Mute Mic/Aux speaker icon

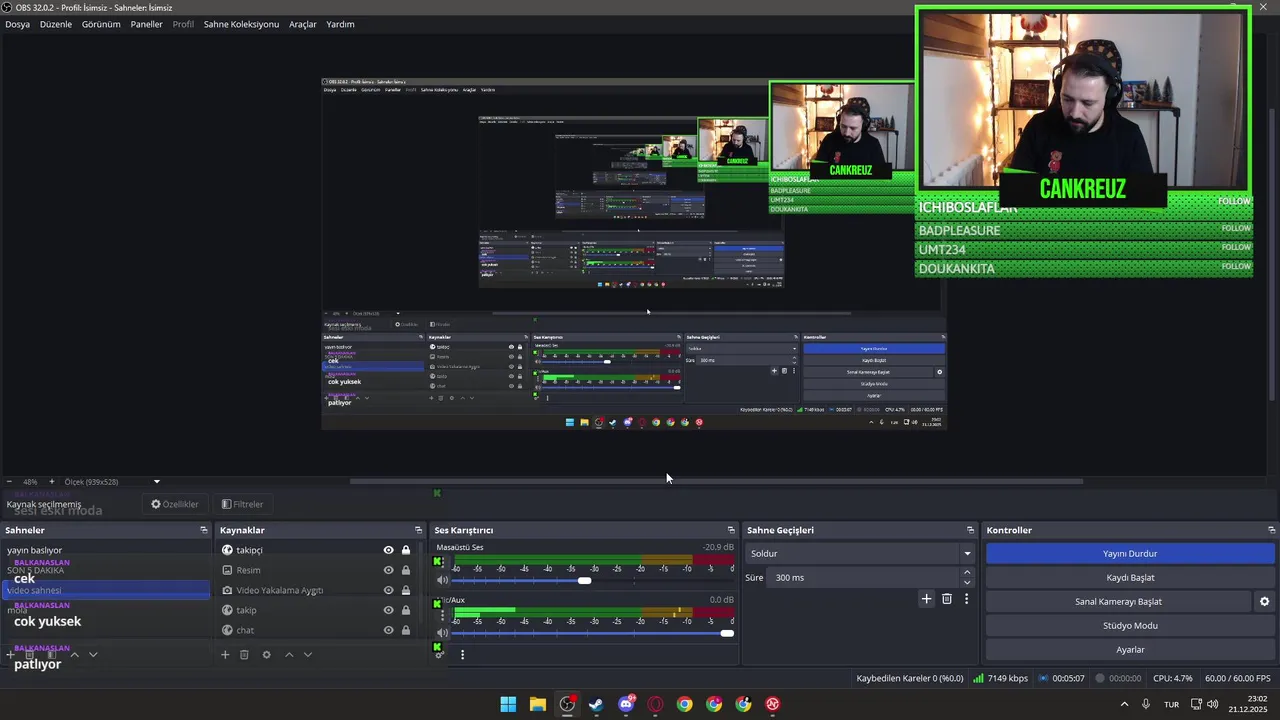(x=442, y=633)
